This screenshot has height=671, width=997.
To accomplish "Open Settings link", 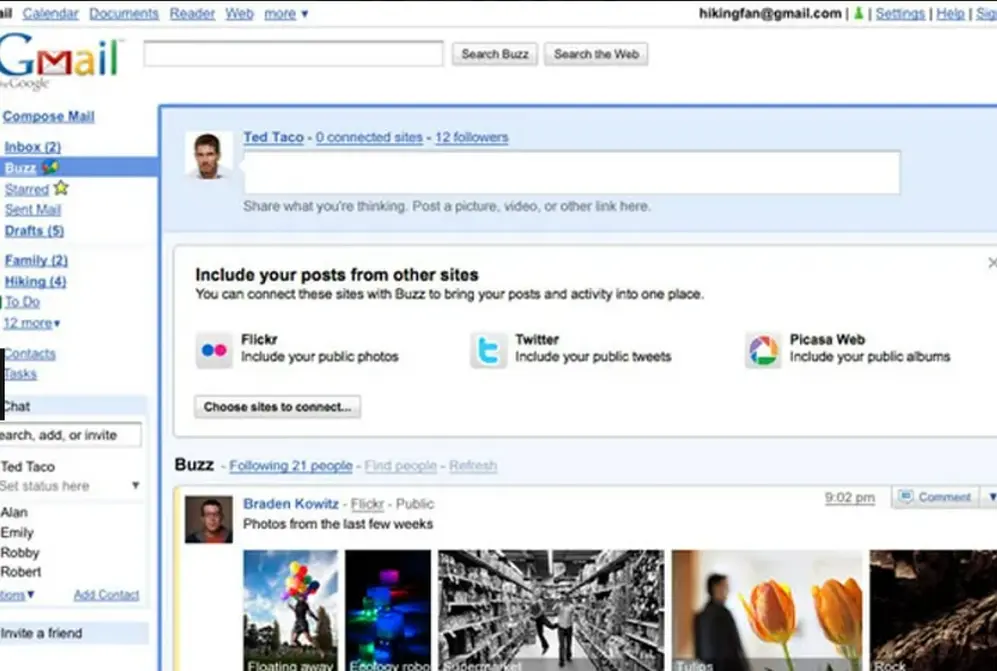I will 900,13.
